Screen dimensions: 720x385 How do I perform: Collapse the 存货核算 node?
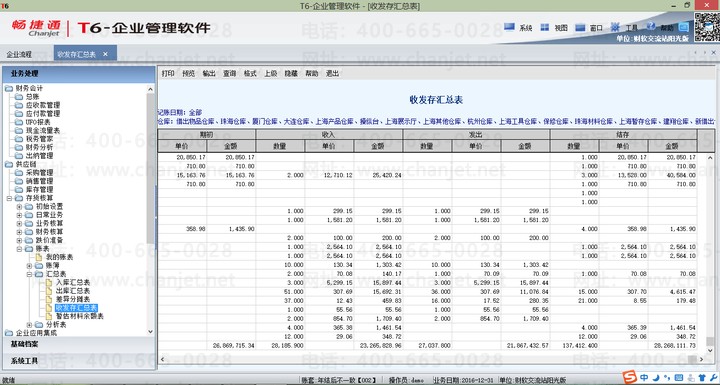tap(9, 198)
